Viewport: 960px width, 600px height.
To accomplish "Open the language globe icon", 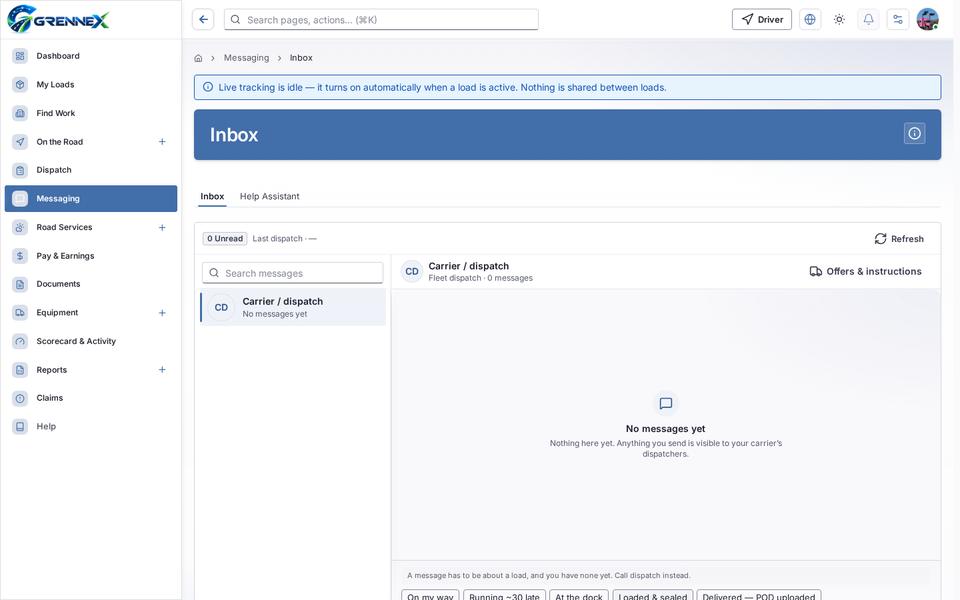I will [809, 20].
